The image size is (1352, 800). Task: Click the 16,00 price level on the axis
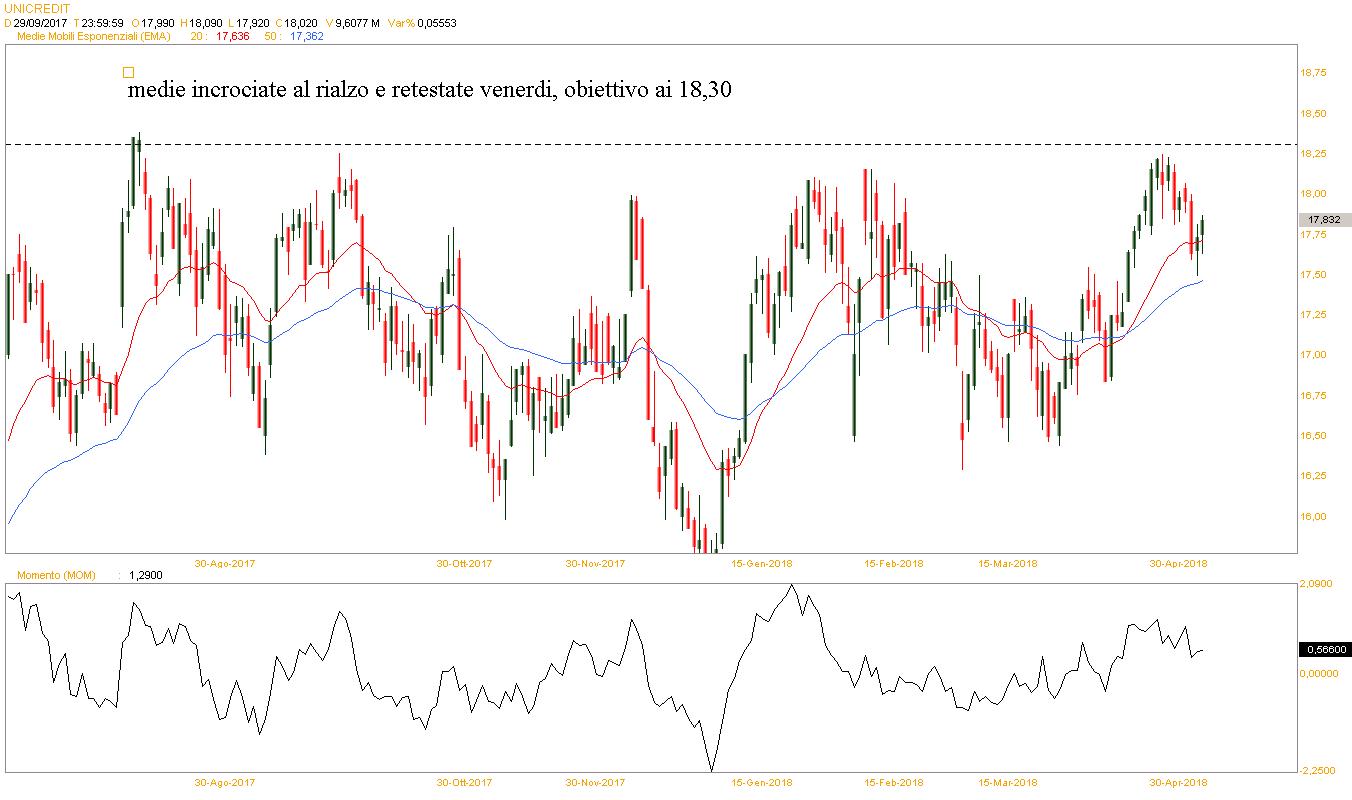(x=1311, y=517)
